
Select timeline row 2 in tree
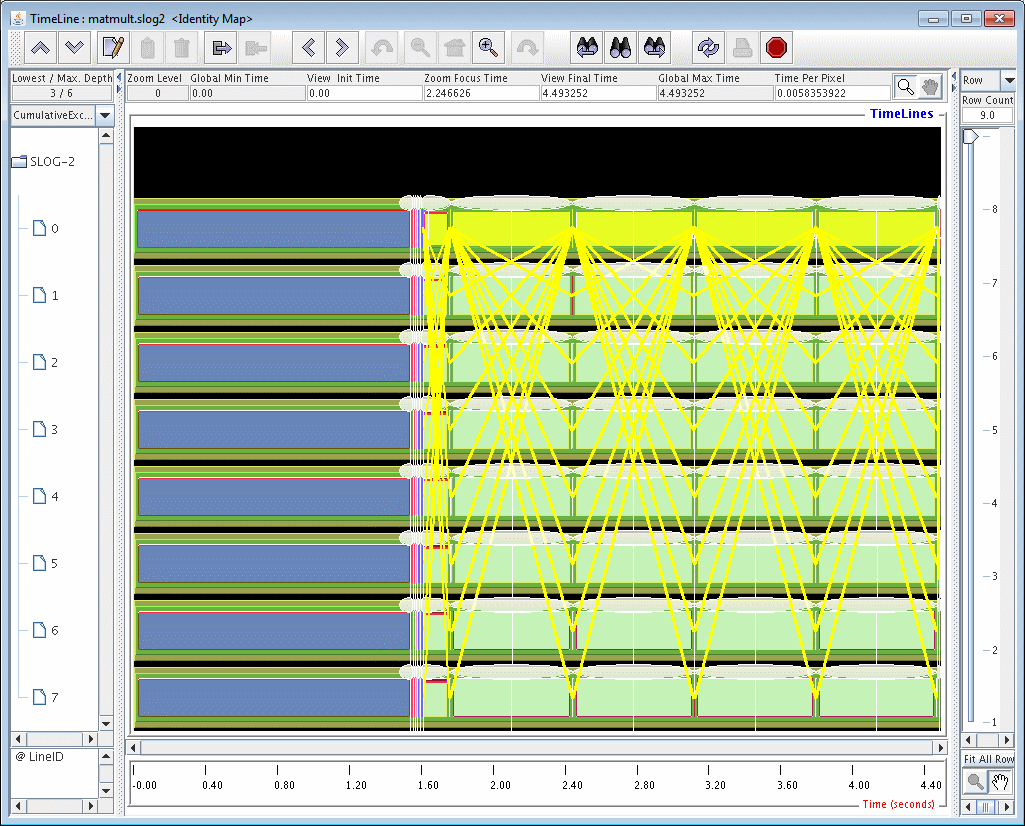pos(46,362)
